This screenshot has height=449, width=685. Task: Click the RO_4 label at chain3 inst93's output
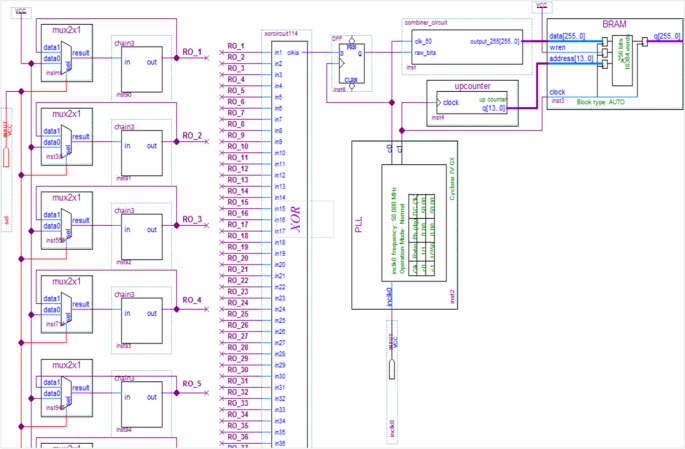click(192, 300)
